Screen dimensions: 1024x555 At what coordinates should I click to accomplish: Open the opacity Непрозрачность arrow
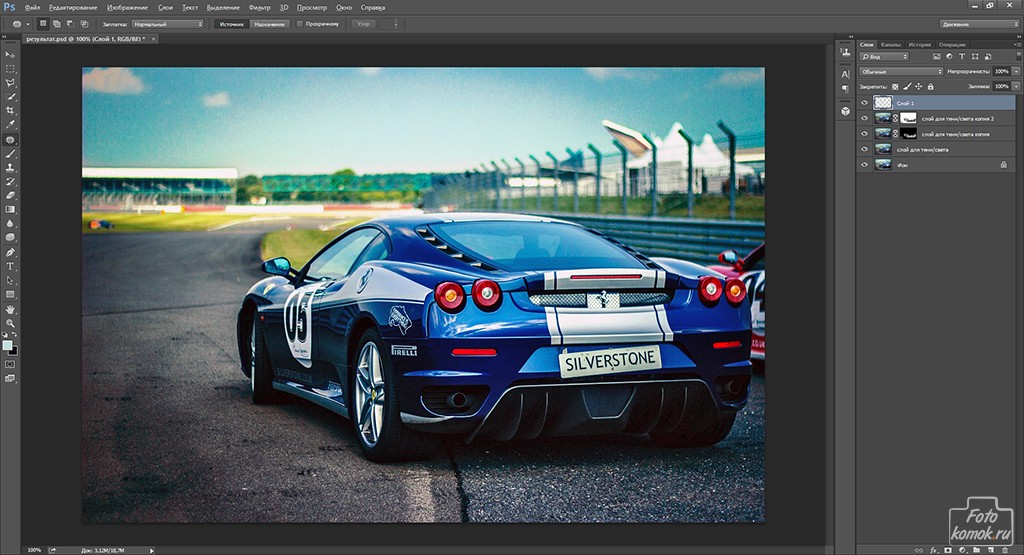1016,71
